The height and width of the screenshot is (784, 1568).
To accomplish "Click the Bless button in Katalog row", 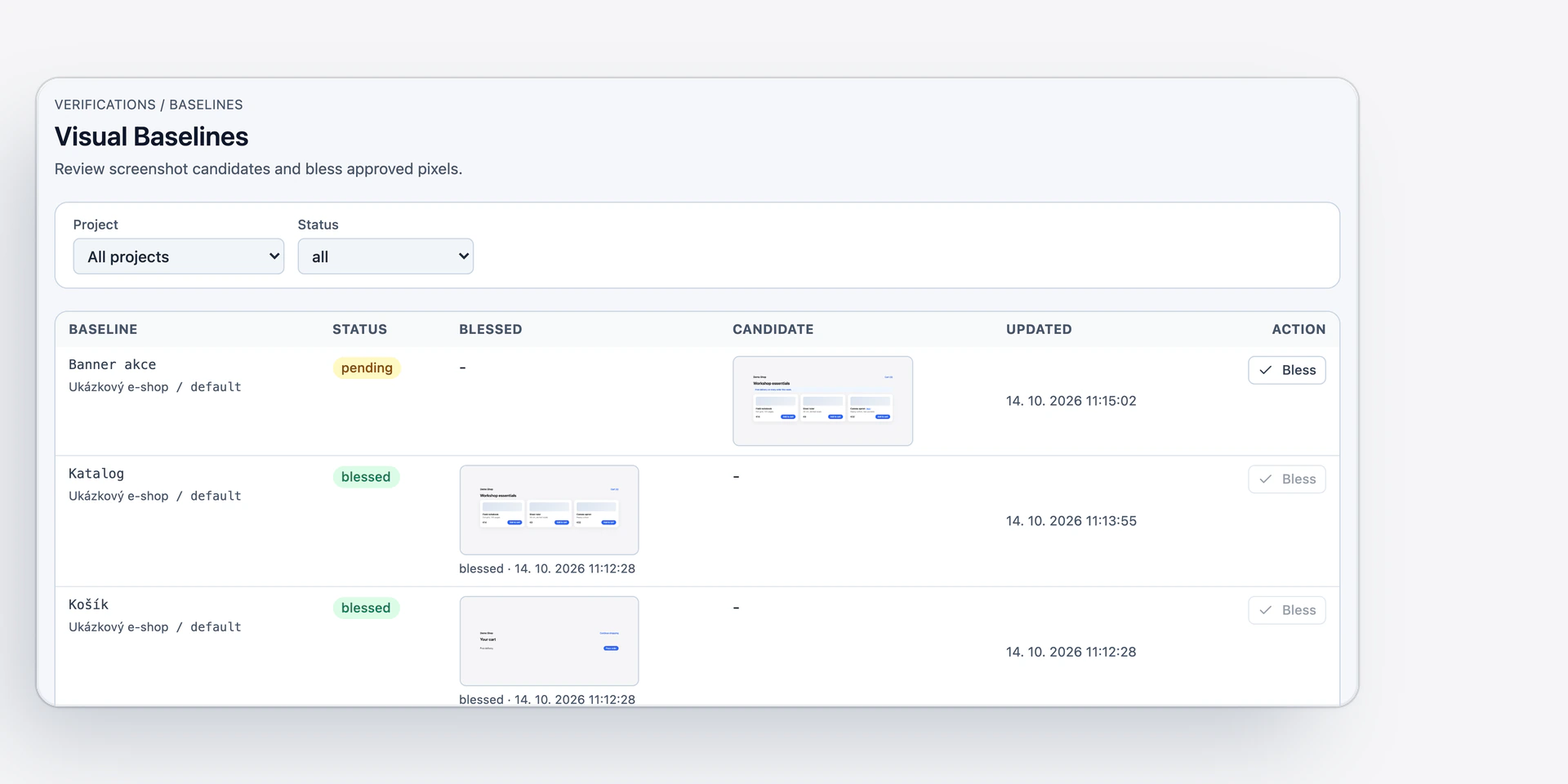I will 1286,479.
